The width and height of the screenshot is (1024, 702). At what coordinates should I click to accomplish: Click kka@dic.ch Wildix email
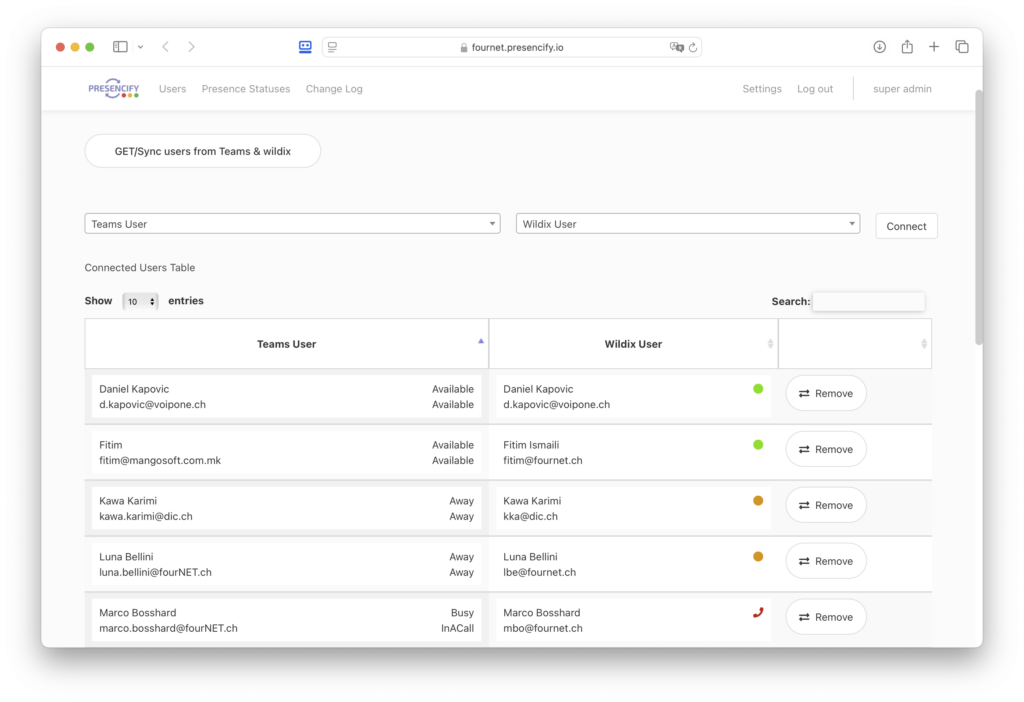click(530, 517)
